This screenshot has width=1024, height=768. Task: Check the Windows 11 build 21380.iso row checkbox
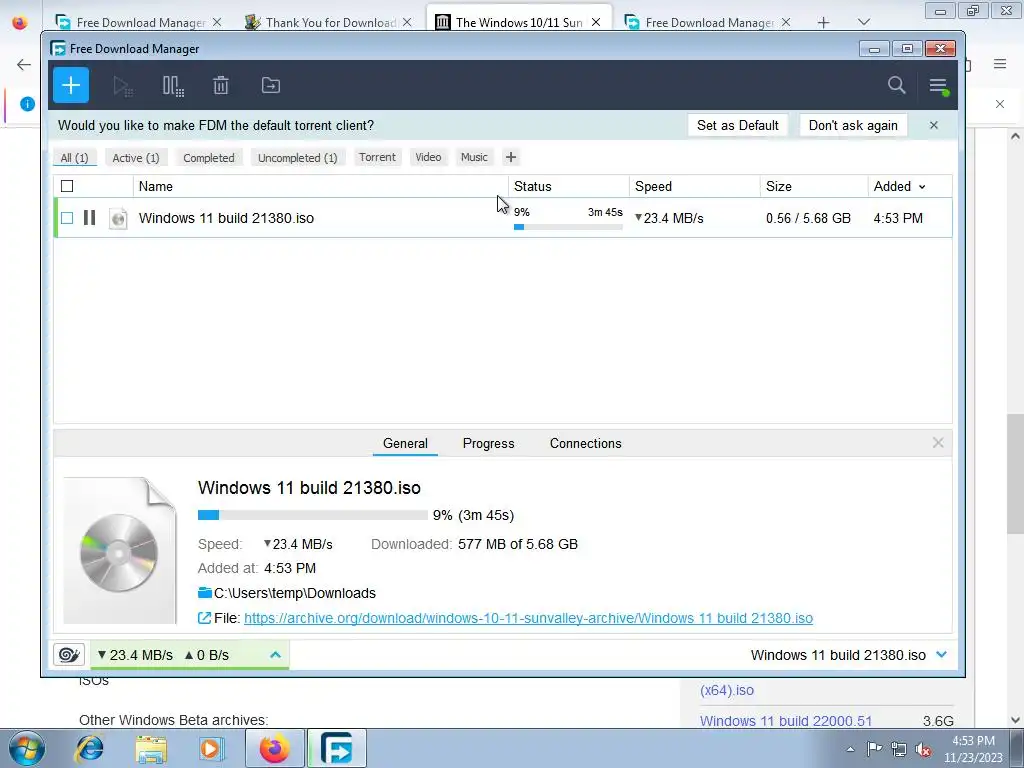(x=67, y=217)
